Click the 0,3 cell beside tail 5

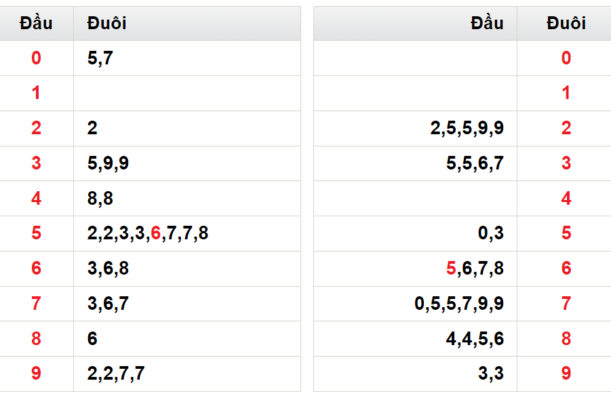415,233
